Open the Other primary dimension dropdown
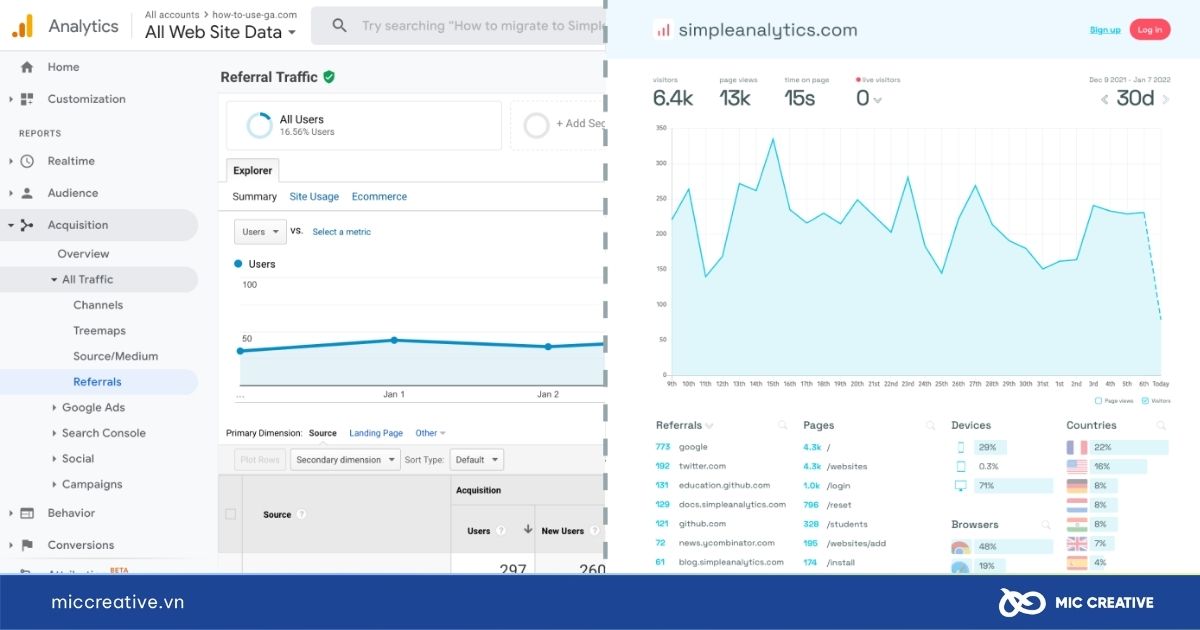1200x630 pixels. (431, 433)
